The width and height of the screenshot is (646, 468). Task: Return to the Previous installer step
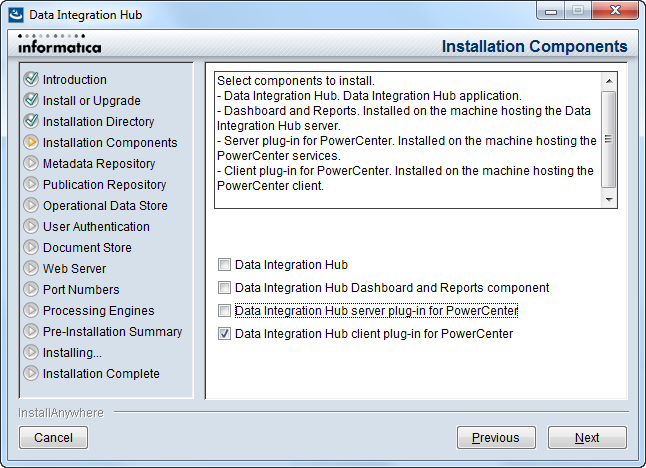coord(496,438)
